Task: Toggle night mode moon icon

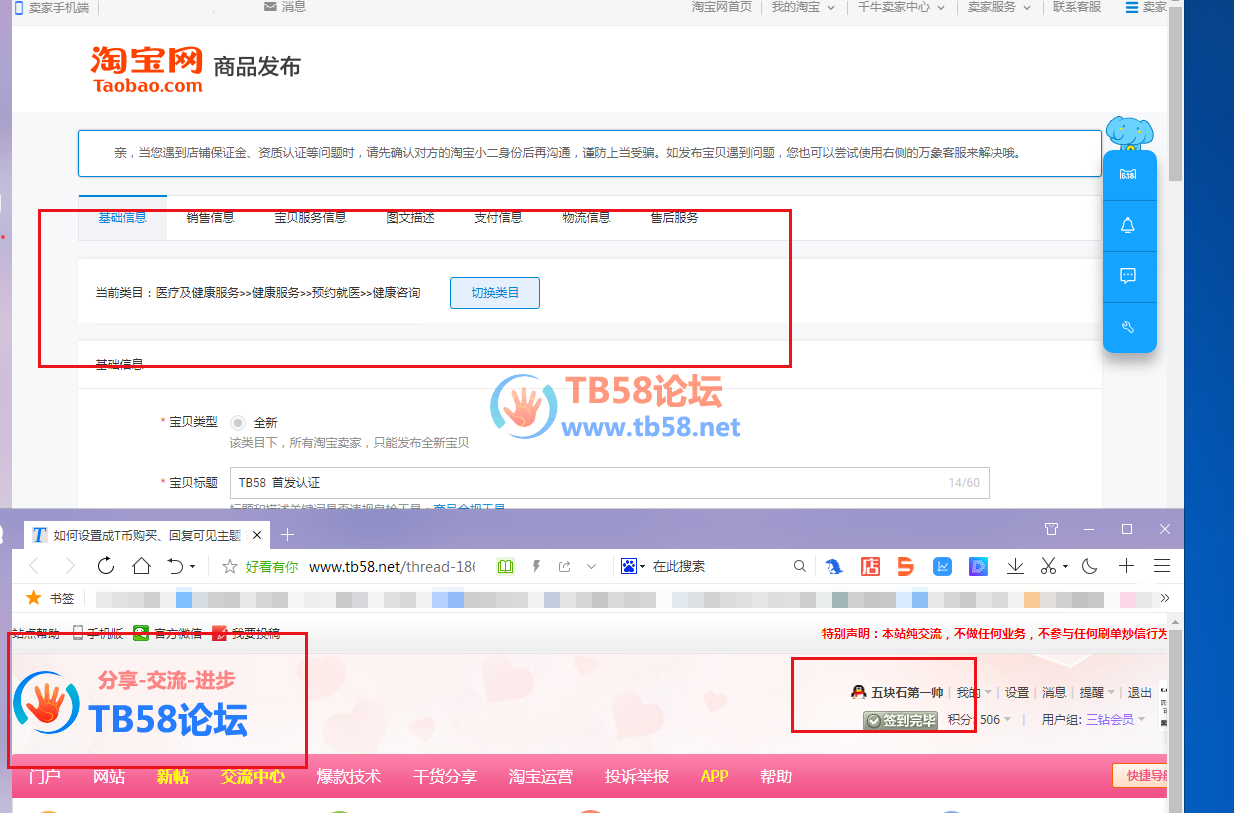Action: [x=1090, y=566]
